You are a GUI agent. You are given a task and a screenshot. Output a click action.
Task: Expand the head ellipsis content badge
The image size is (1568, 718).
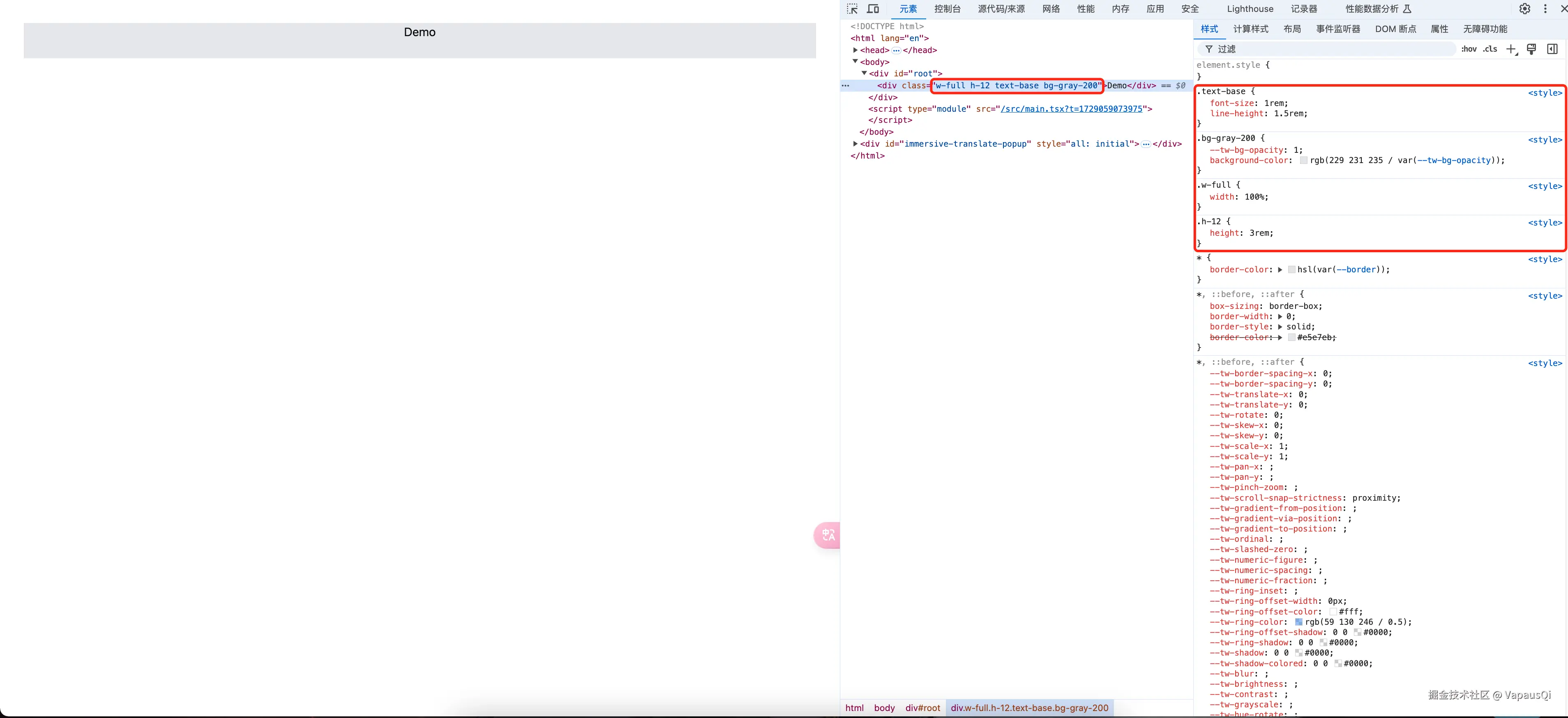(896, 51)
